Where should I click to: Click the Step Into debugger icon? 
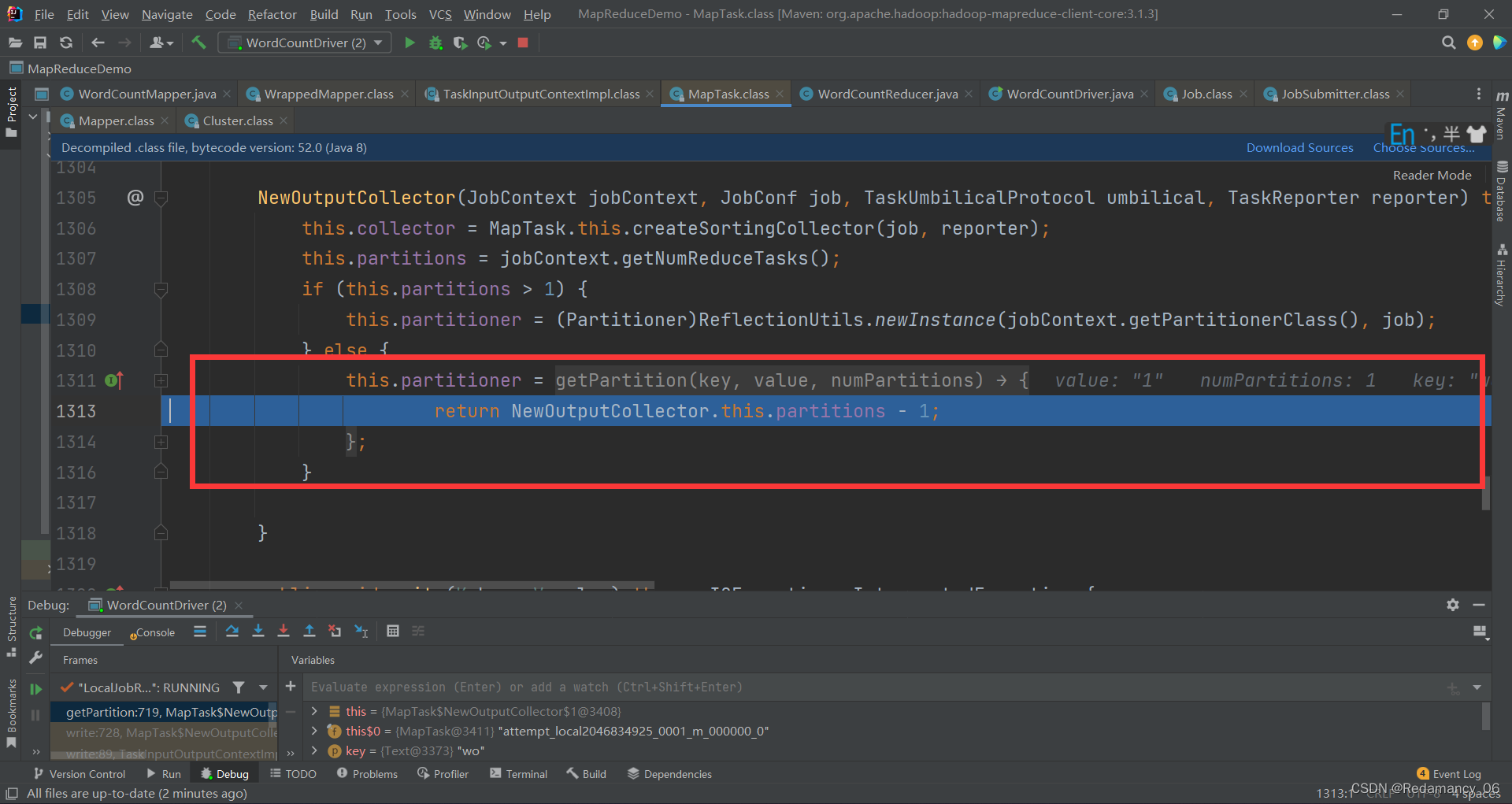click(x=258, y=631)
